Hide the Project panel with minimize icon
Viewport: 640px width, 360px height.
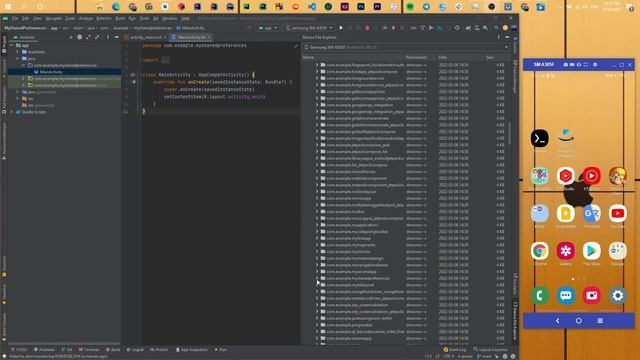coord(116,37)
